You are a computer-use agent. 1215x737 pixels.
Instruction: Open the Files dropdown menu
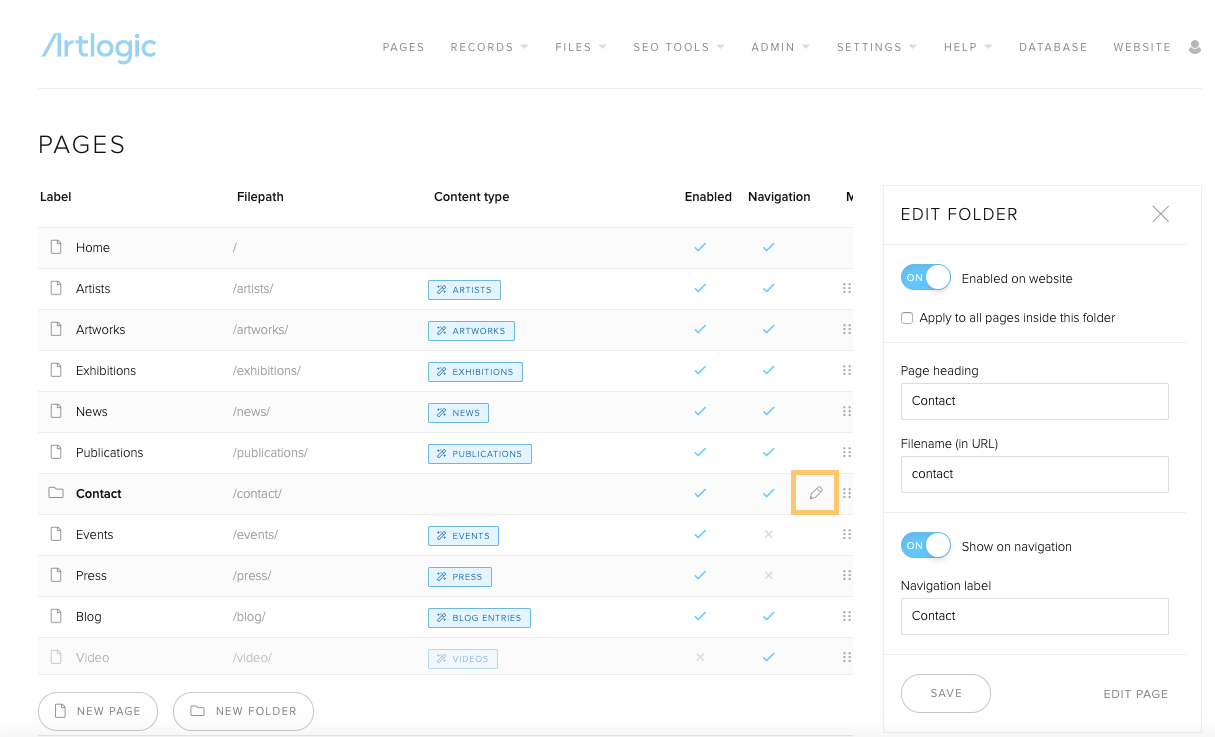[581, 47]
